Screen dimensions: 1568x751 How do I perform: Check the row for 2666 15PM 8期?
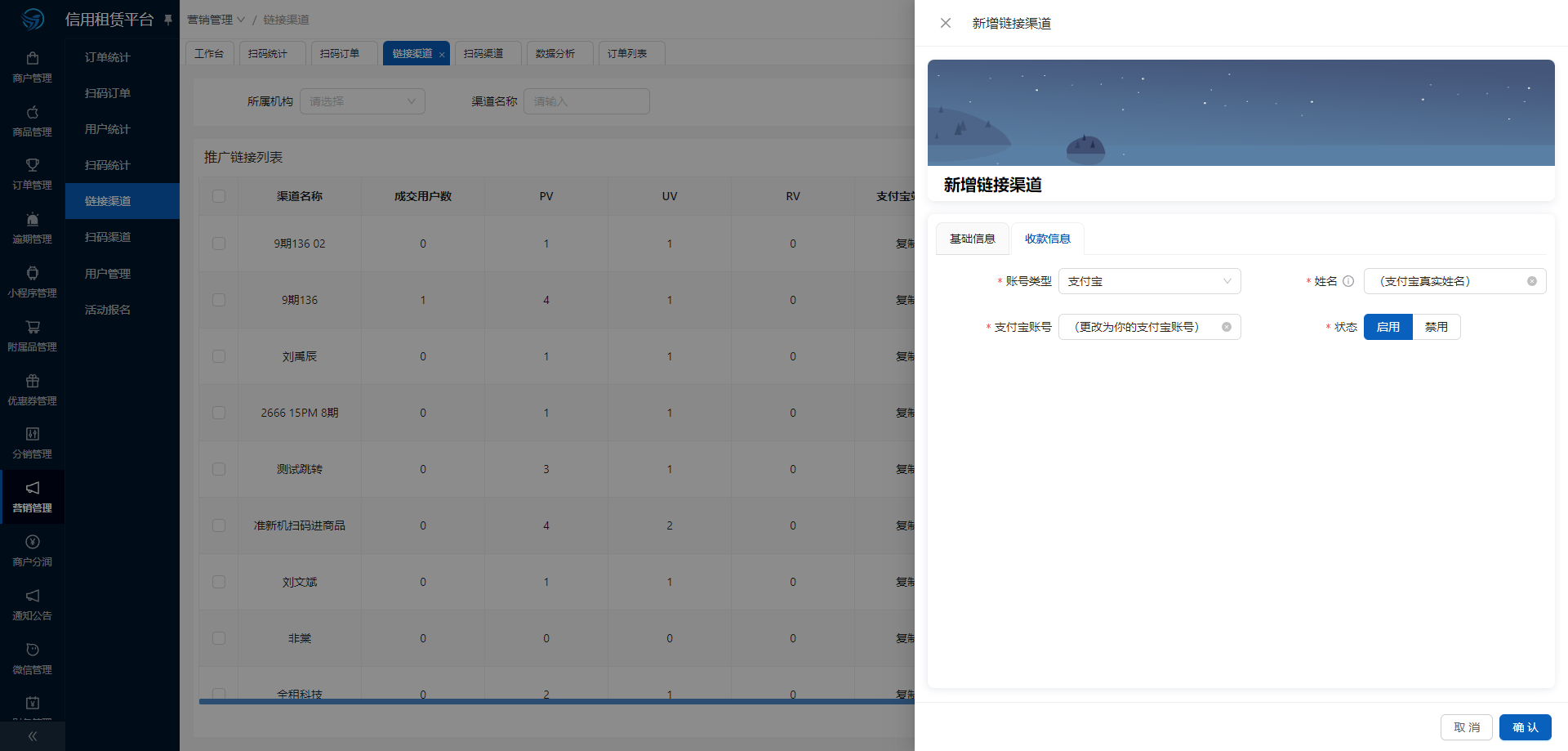pyautogui.click(x=219, y=413)
